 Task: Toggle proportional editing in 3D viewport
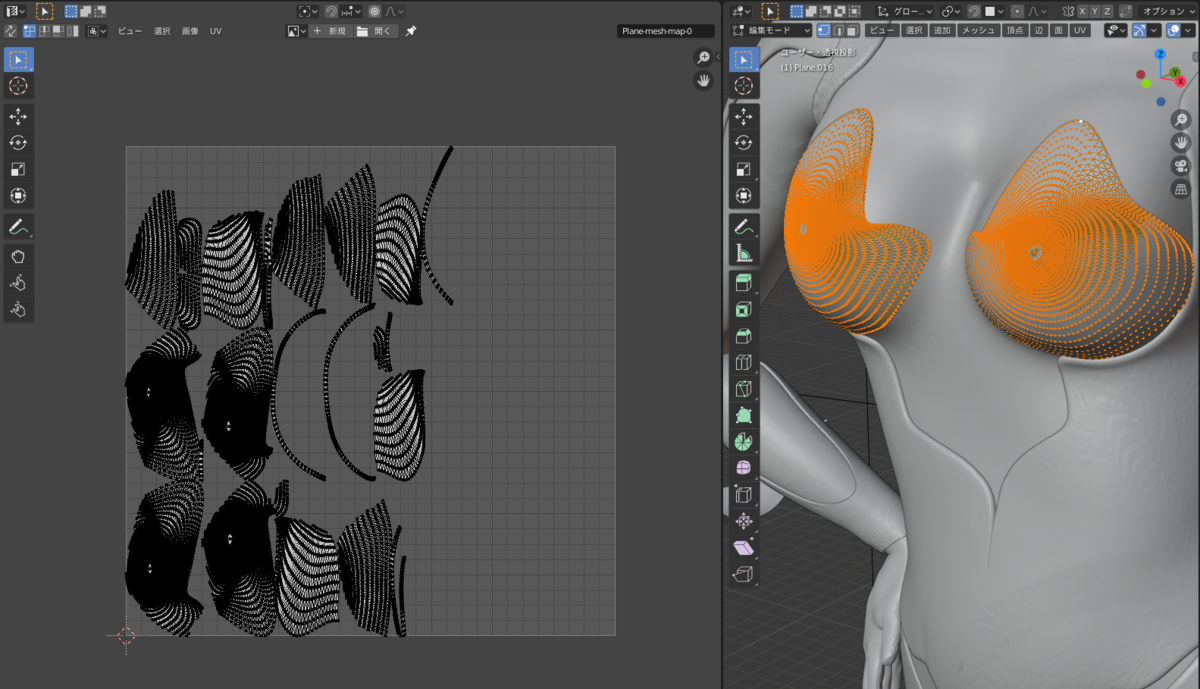[1017, 11]
